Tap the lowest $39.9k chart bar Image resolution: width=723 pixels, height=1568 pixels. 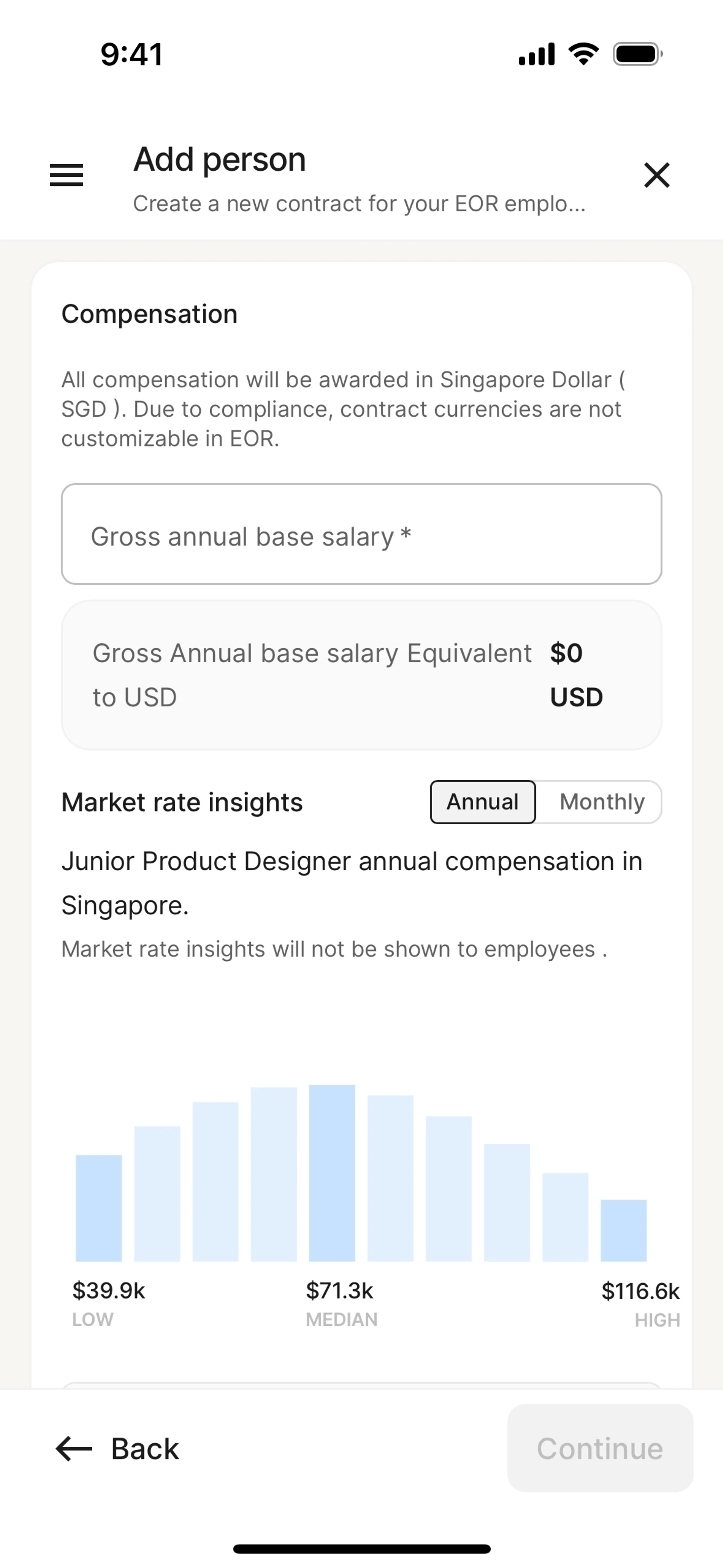pyautogui.click(x=99, y=1208)
